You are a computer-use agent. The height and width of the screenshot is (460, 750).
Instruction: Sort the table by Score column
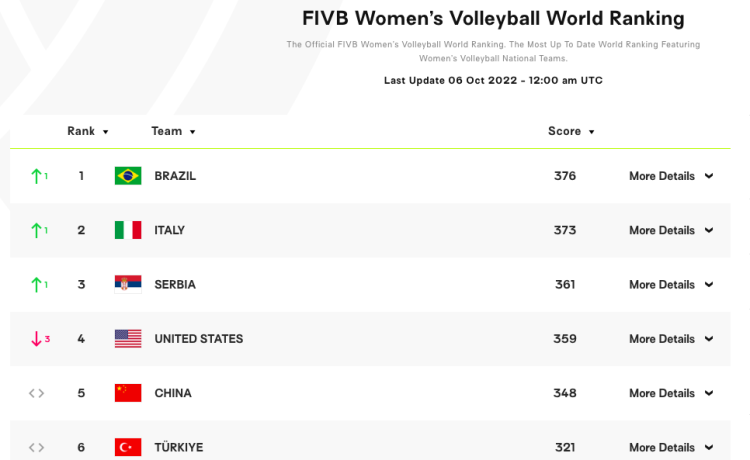click(571, 131)
